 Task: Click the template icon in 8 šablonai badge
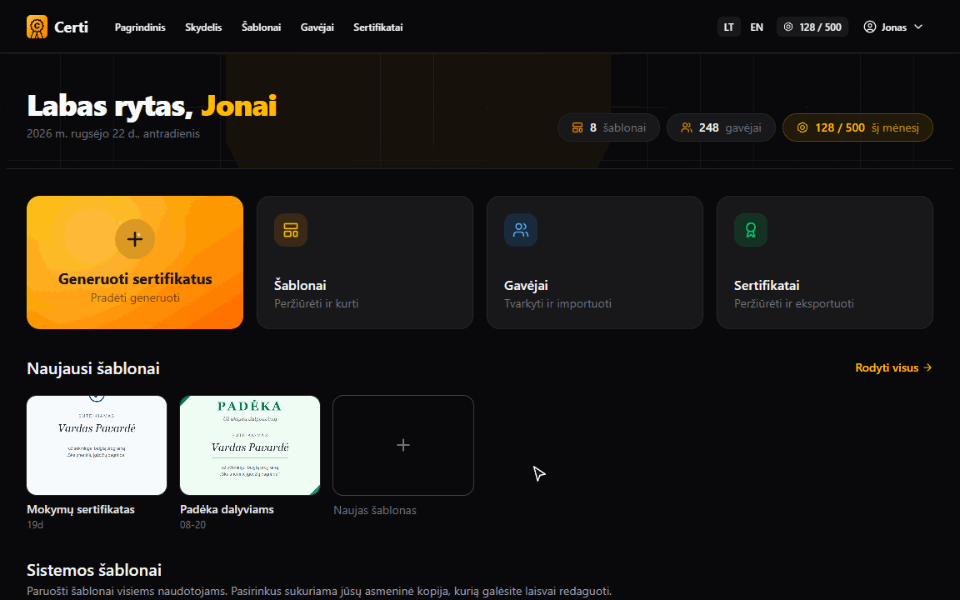pos(577,128)
